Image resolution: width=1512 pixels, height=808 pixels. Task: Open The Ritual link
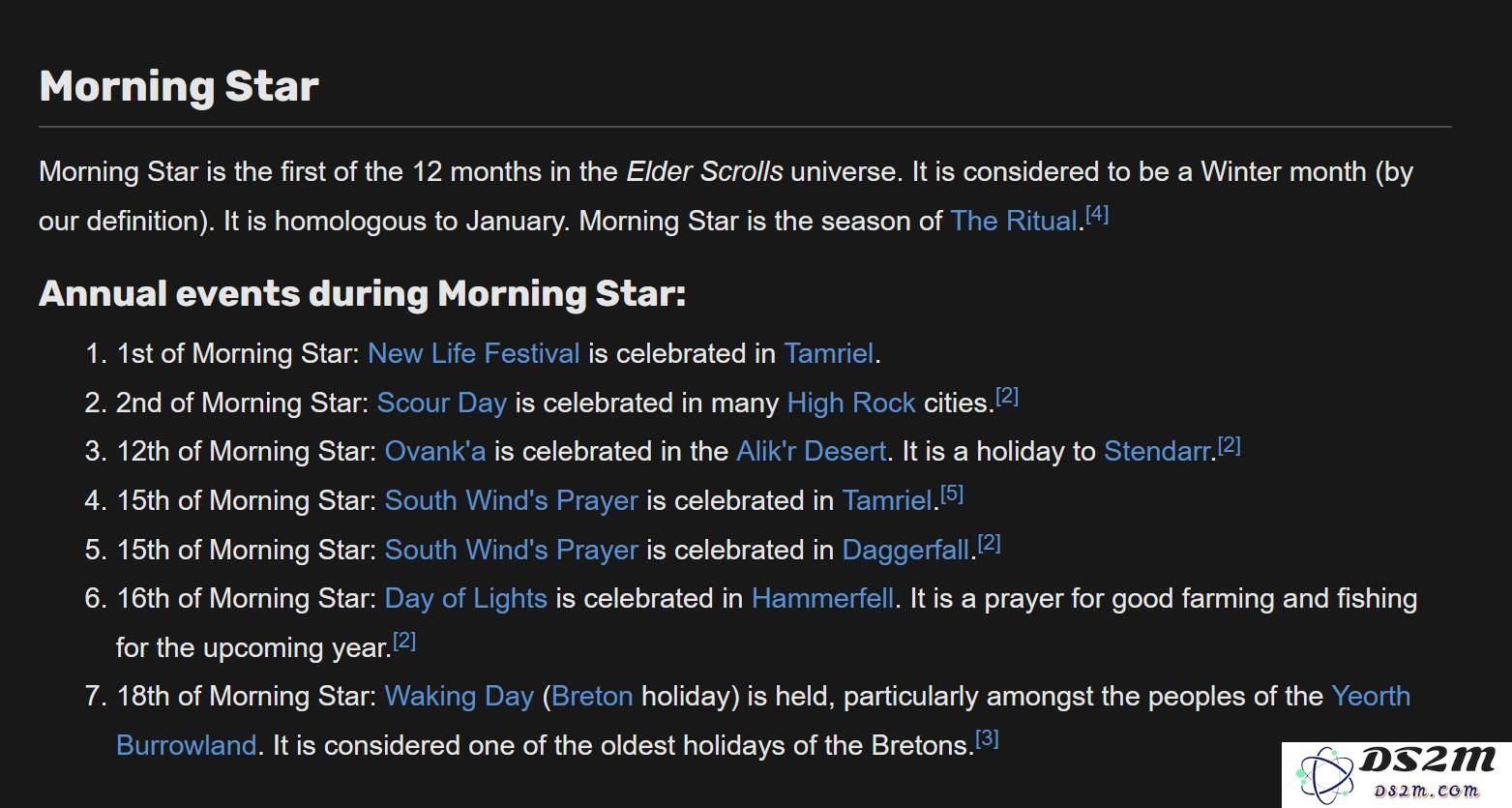(1014, 221)
